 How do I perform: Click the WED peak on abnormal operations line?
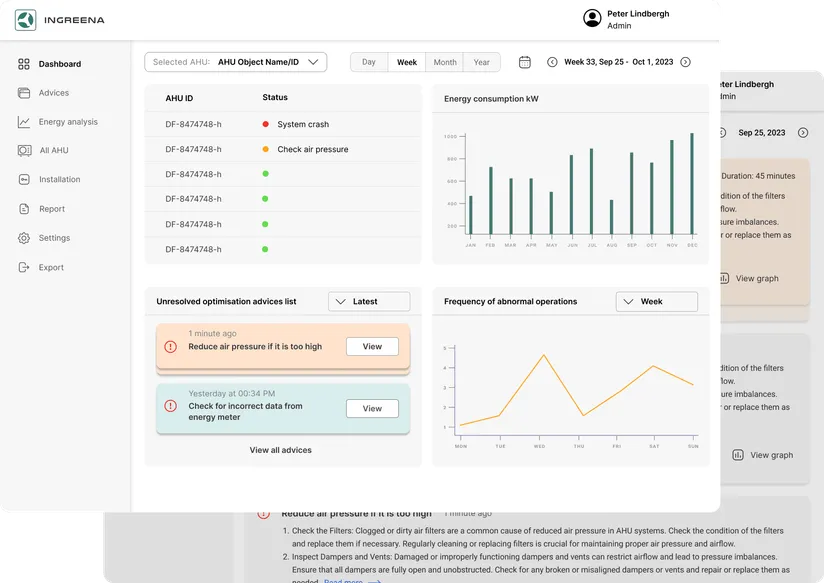click(543, 355)
